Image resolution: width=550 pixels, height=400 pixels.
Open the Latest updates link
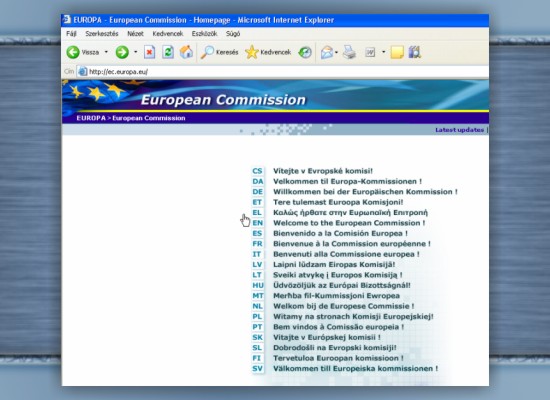[460, 130]
